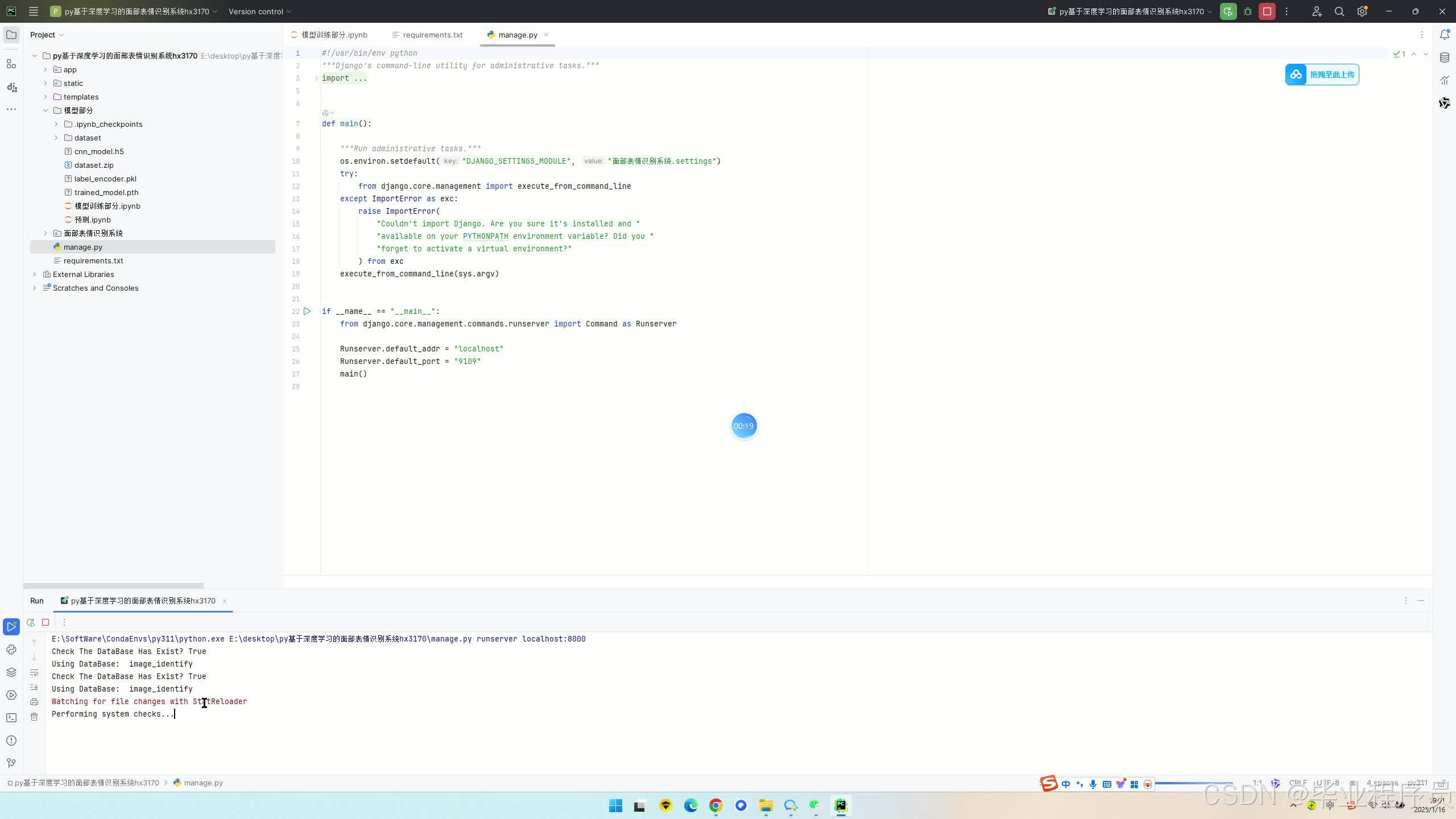The width and height of the screenshot is (1456, 819).
Task: Toggle soft-wrap in the console
Action: click(x=34, y=672)
